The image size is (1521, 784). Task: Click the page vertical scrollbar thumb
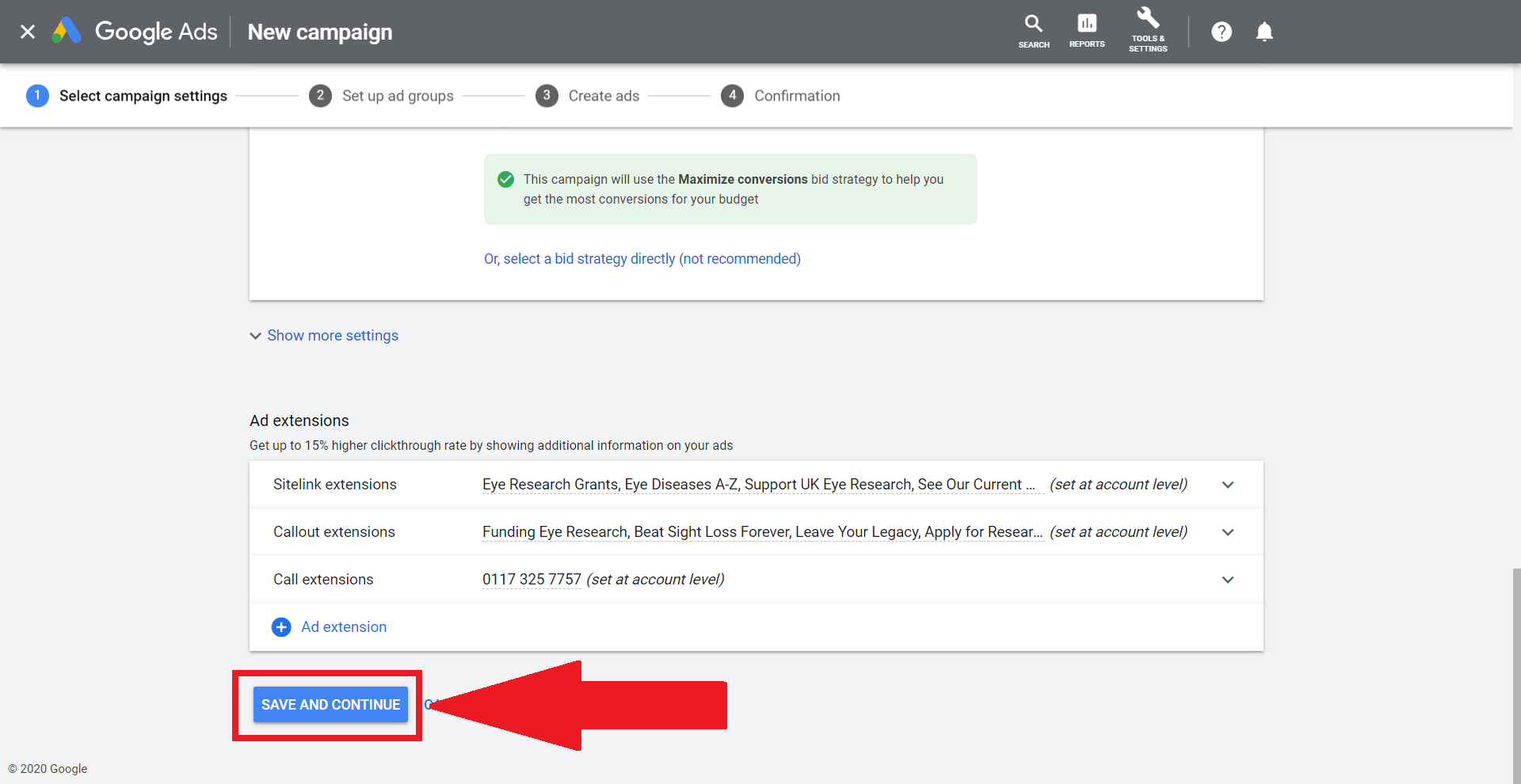[x=1516, y=676]
